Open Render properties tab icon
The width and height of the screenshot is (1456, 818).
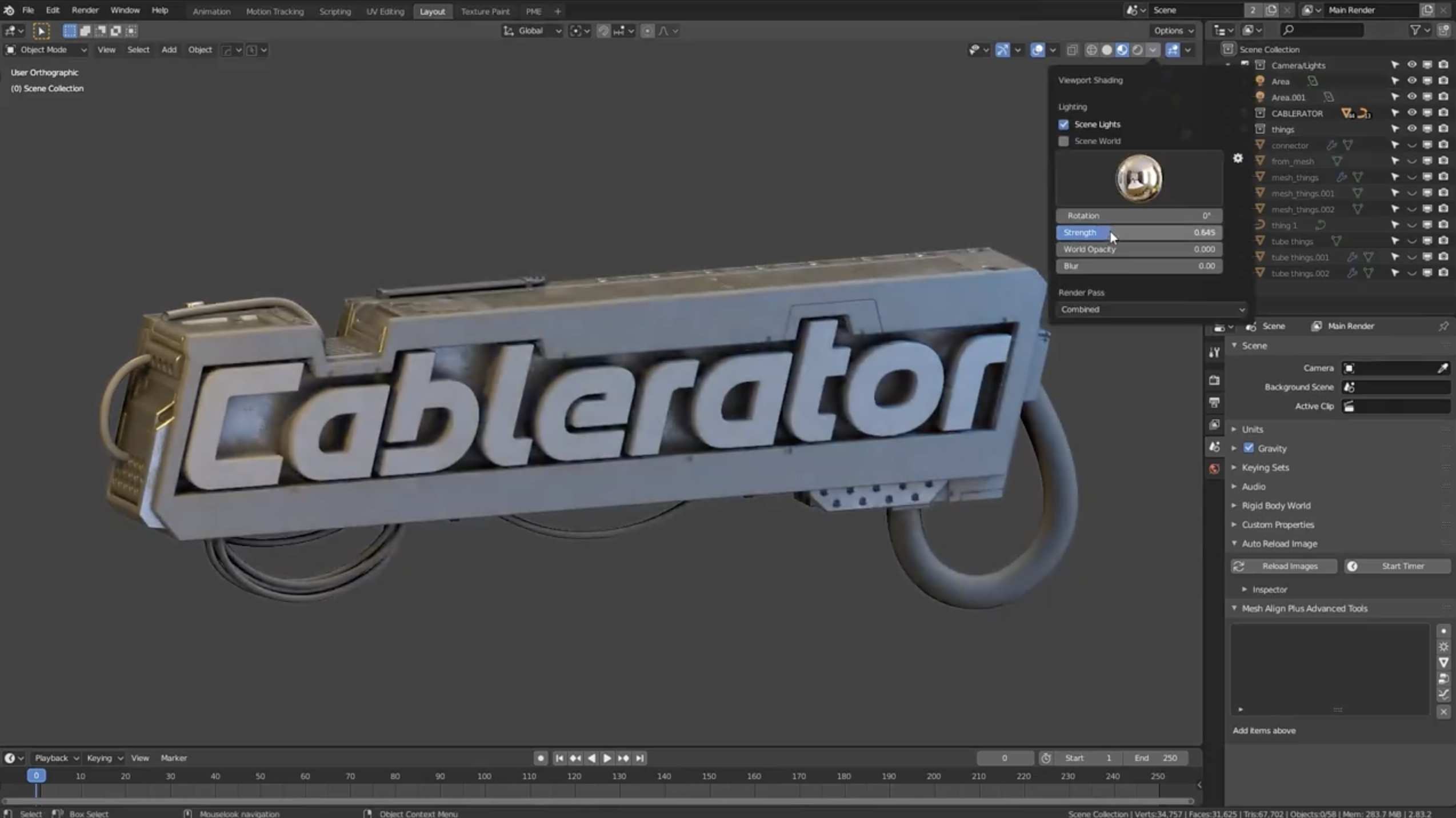[1214, 380]
